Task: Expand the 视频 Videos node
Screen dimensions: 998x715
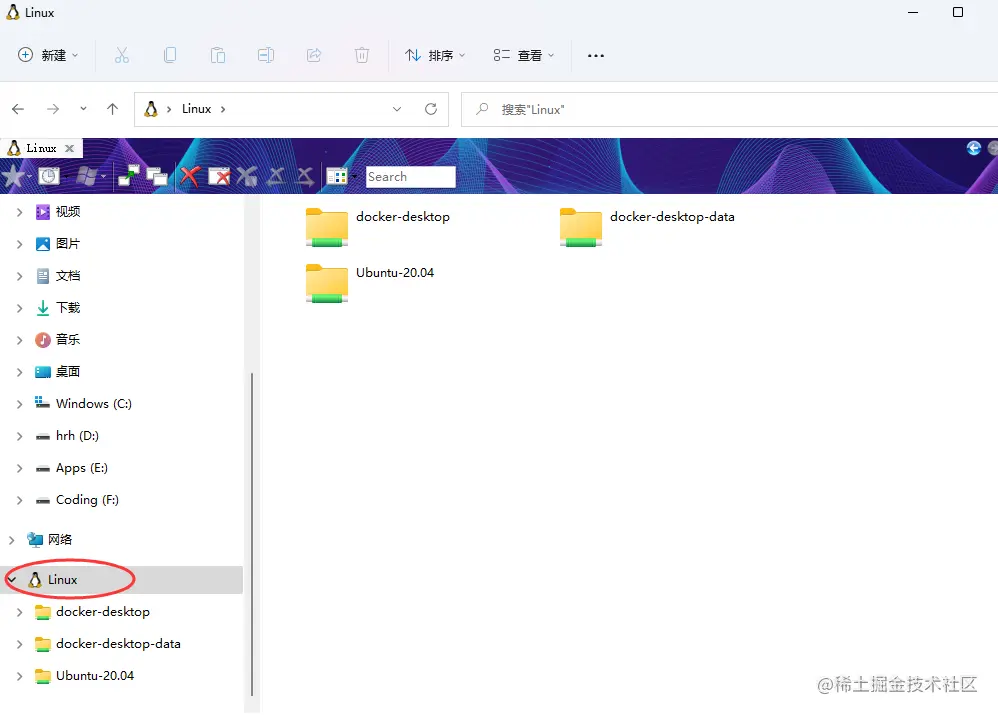Action: [x=19, y=212]
